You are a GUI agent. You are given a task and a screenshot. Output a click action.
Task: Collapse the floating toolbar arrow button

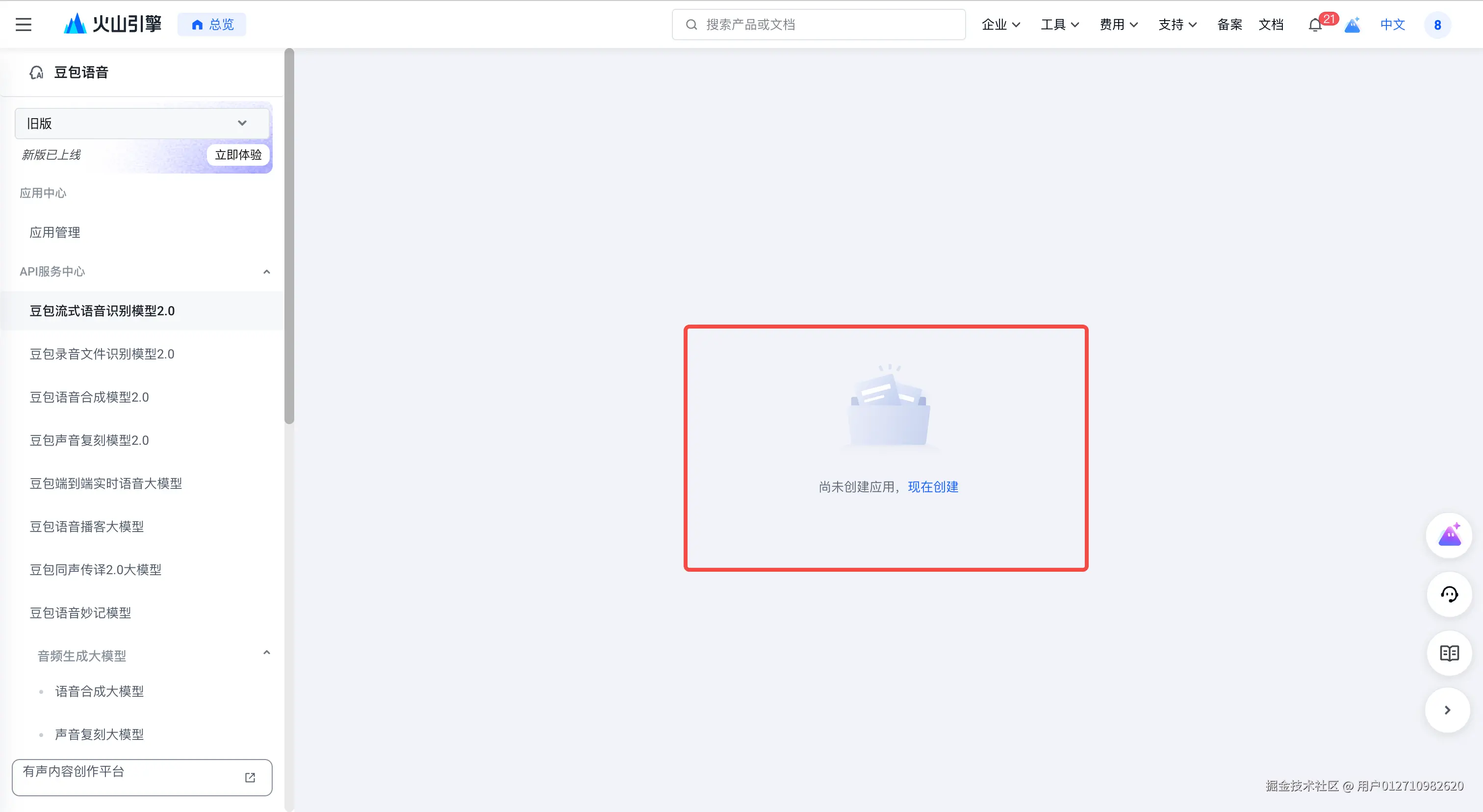[x=1447, y=710]
